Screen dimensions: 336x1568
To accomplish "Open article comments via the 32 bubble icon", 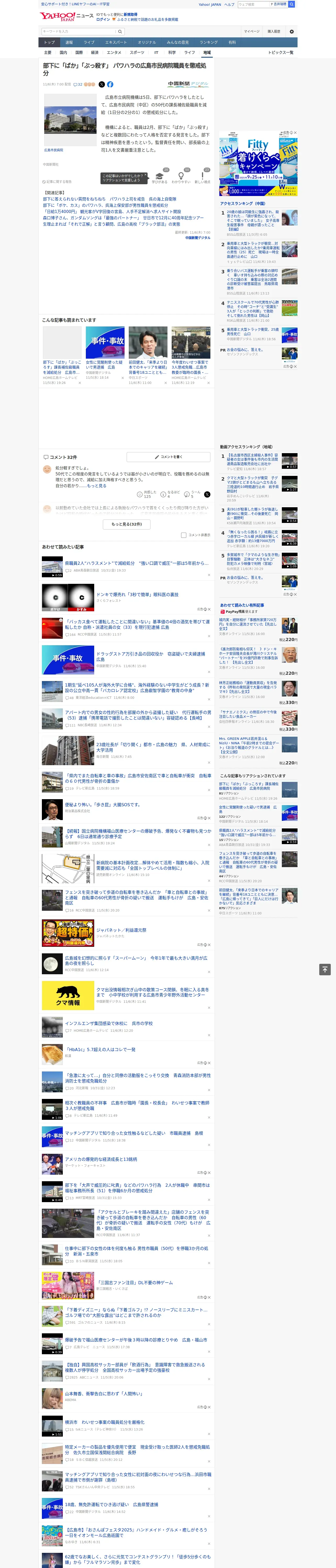I will (x=77, y=85).
